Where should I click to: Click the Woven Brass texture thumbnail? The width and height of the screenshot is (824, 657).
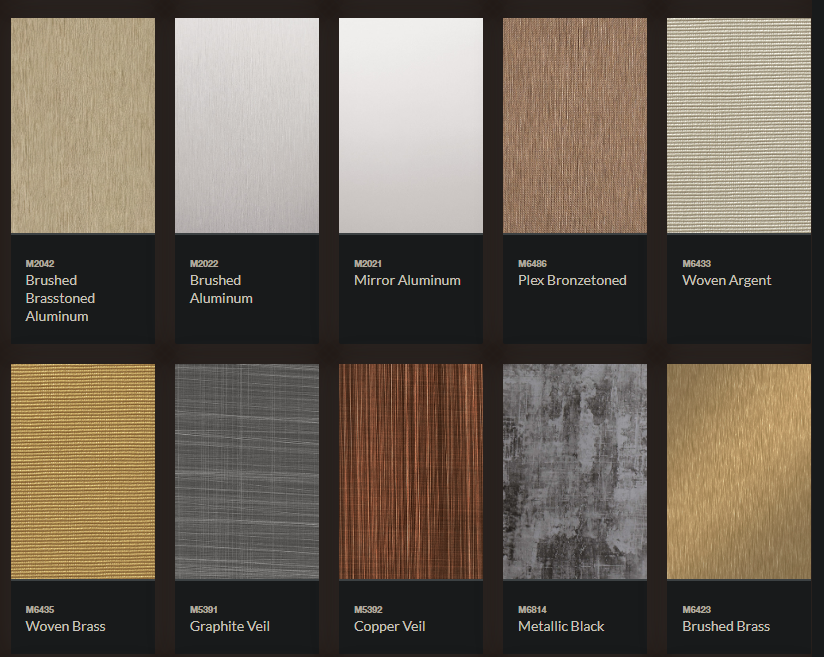point(83,472)
